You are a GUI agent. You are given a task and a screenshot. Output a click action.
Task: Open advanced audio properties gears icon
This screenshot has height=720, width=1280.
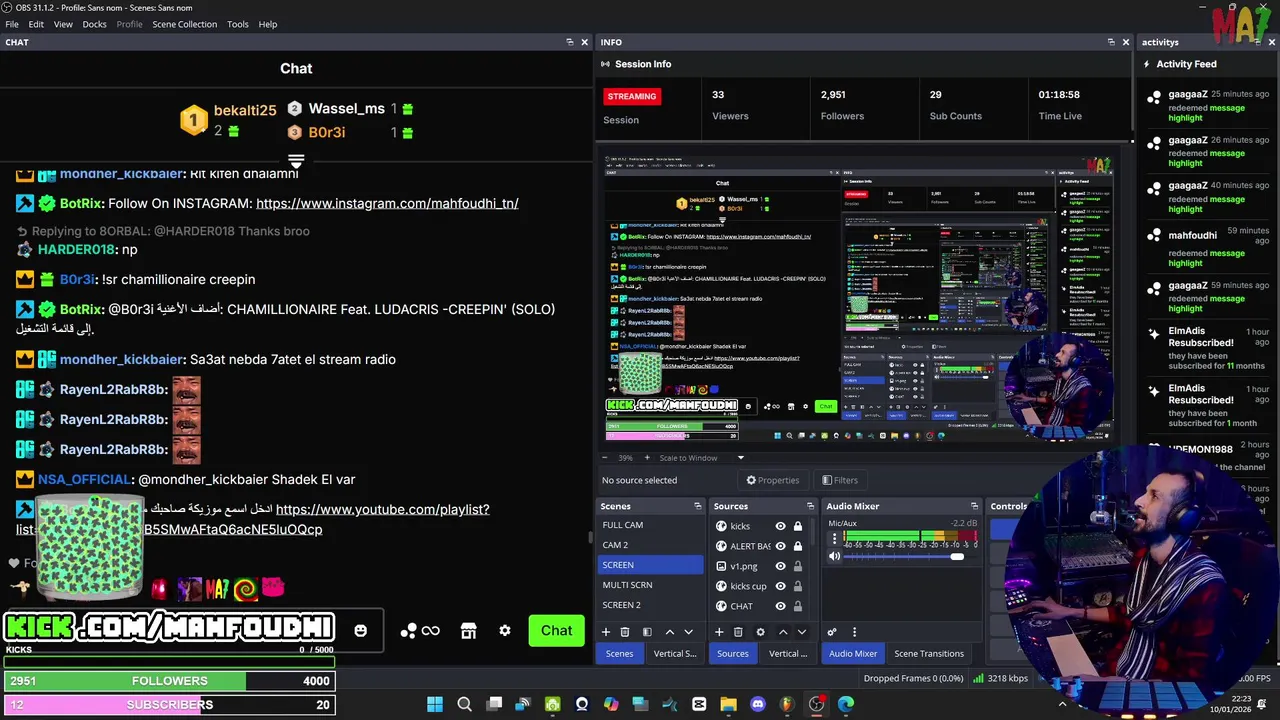[832, 632]
